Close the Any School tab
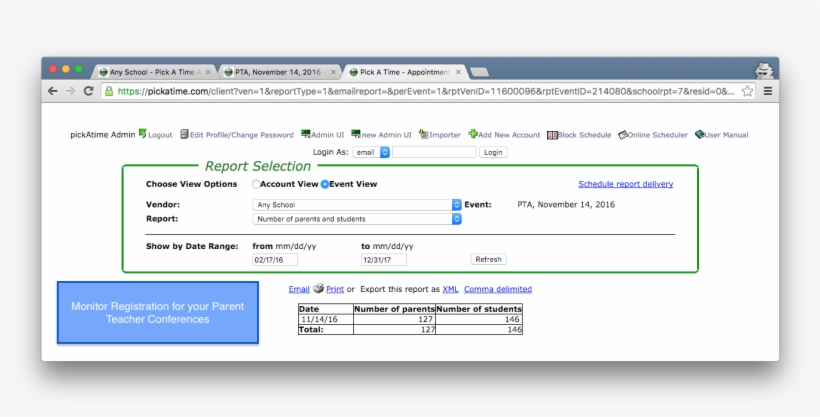The image size is (820, 417). click(x=208, y=72)
